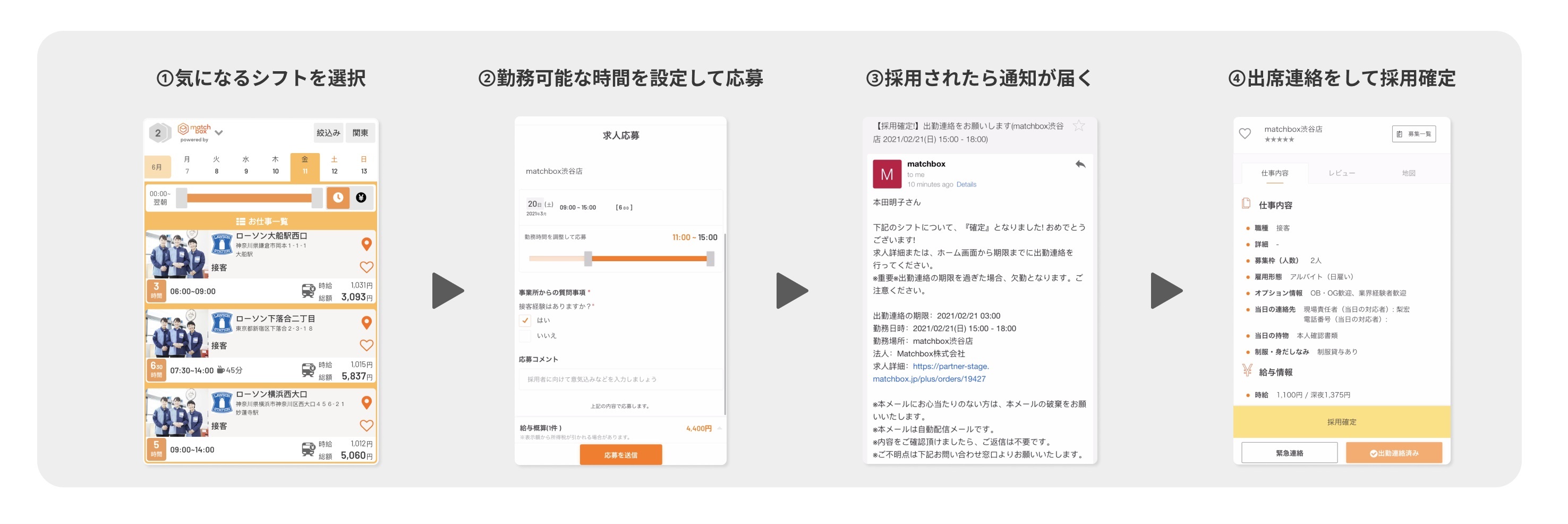Click the 応募コメント input field

coord(620,379)
